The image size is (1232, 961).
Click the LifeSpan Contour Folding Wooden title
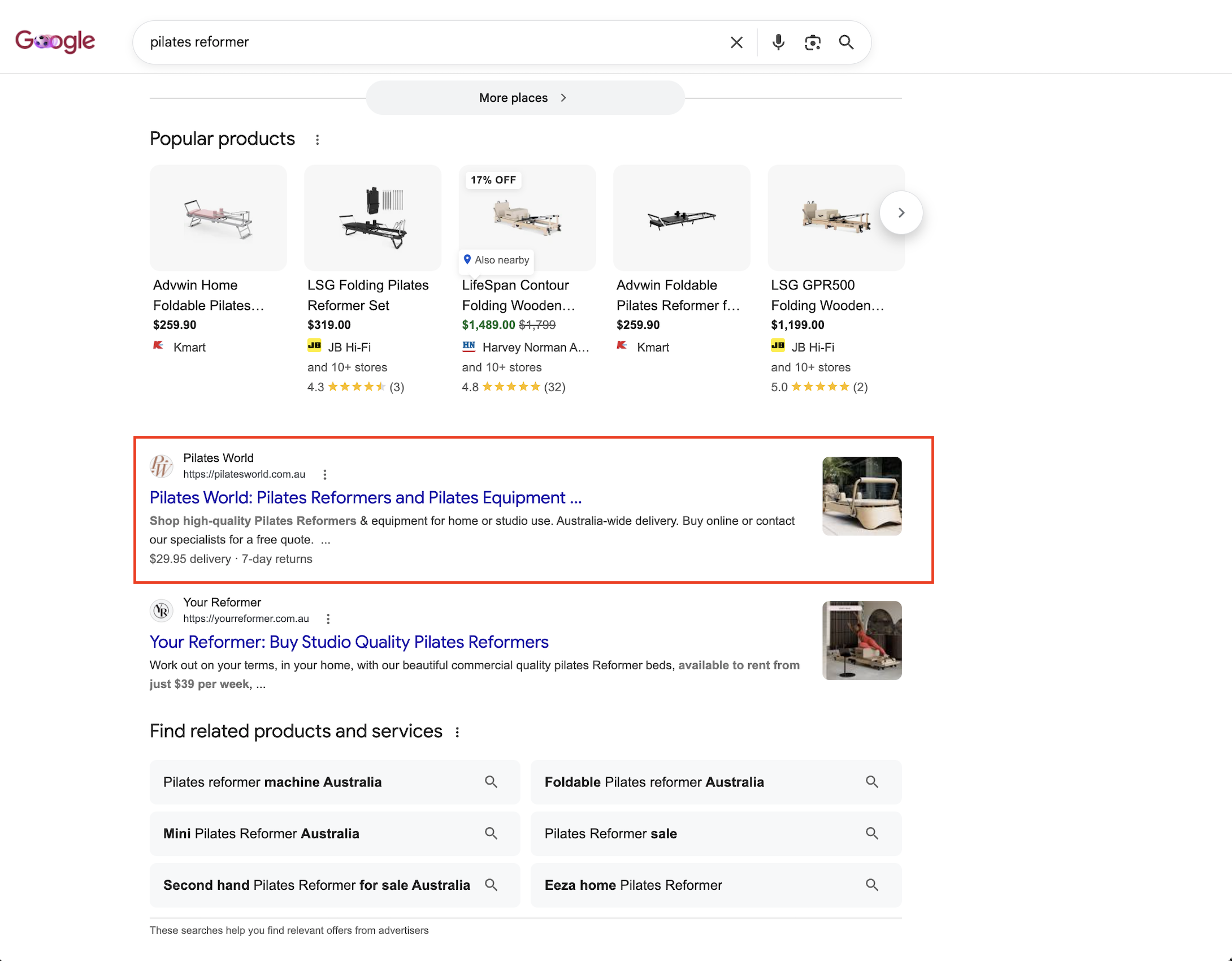pyautogui.click(x=518, y=295)
